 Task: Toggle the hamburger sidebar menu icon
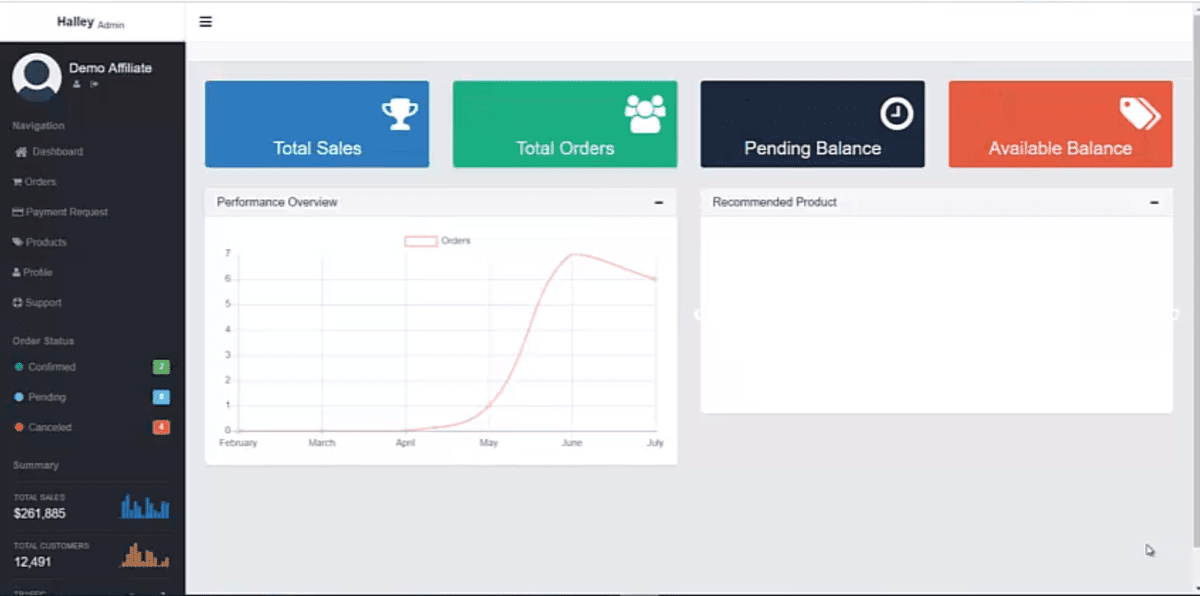coord(205,22)
